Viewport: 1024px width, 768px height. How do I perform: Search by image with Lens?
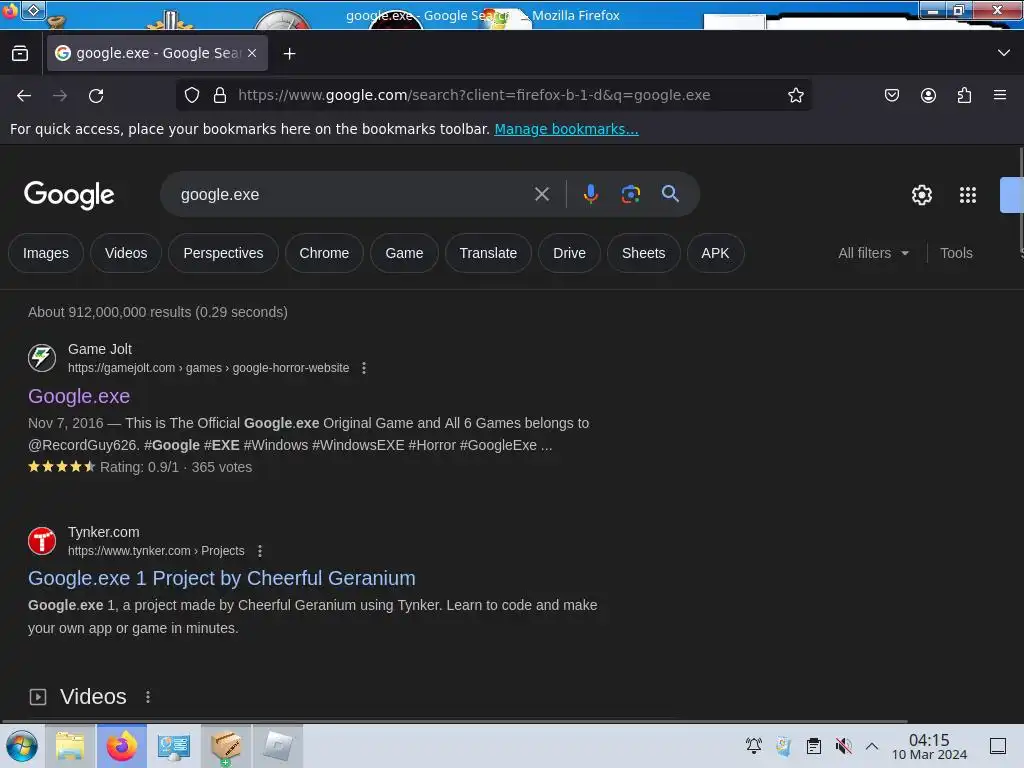pos(630,194)
